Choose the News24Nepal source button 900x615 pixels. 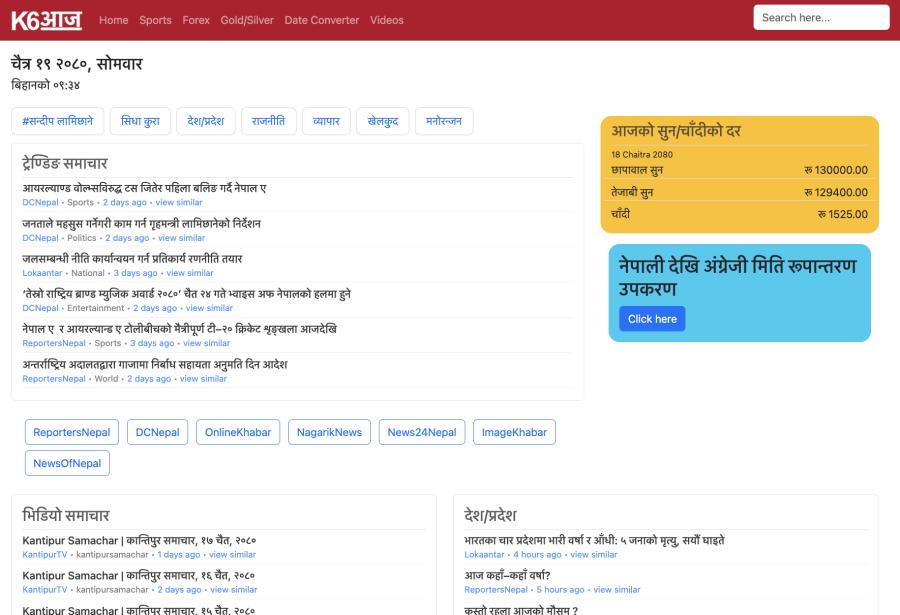point(422,432)
